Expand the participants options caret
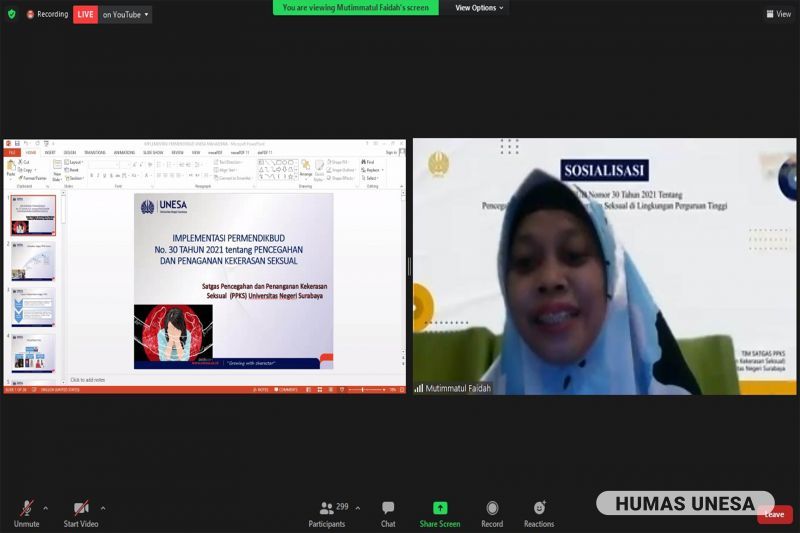The width and height of the screenshot is (800, 533). click(358, 508)
